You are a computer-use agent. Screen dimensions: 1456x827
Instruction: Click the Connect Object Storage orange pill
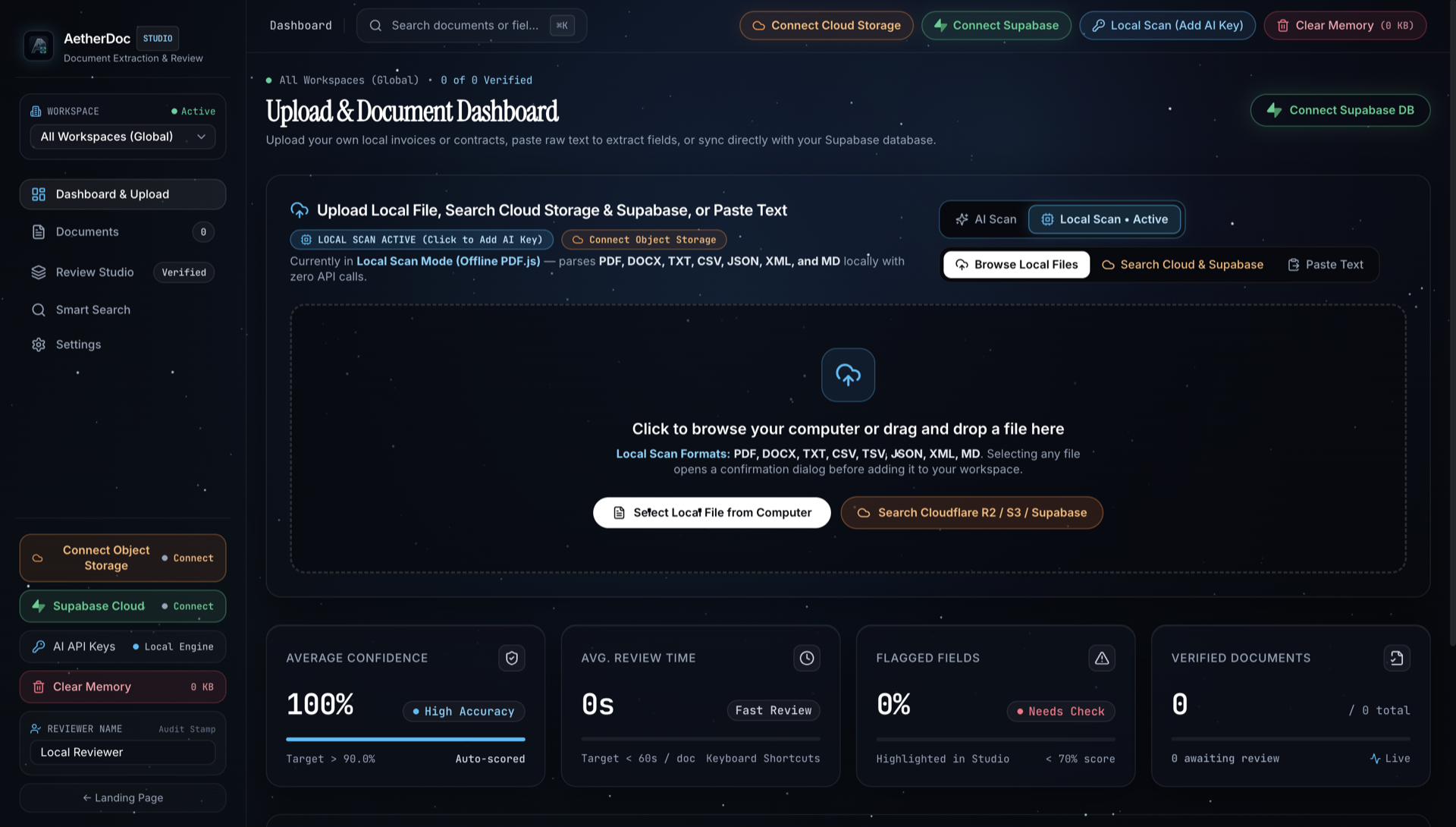point(644,240)
